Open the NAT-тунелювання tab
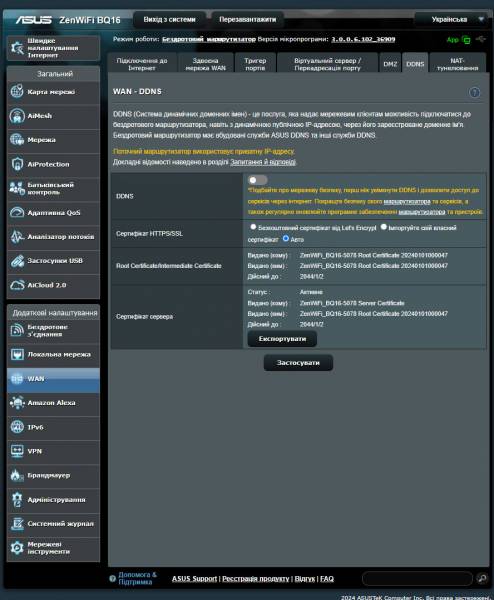 click(458, 64)
